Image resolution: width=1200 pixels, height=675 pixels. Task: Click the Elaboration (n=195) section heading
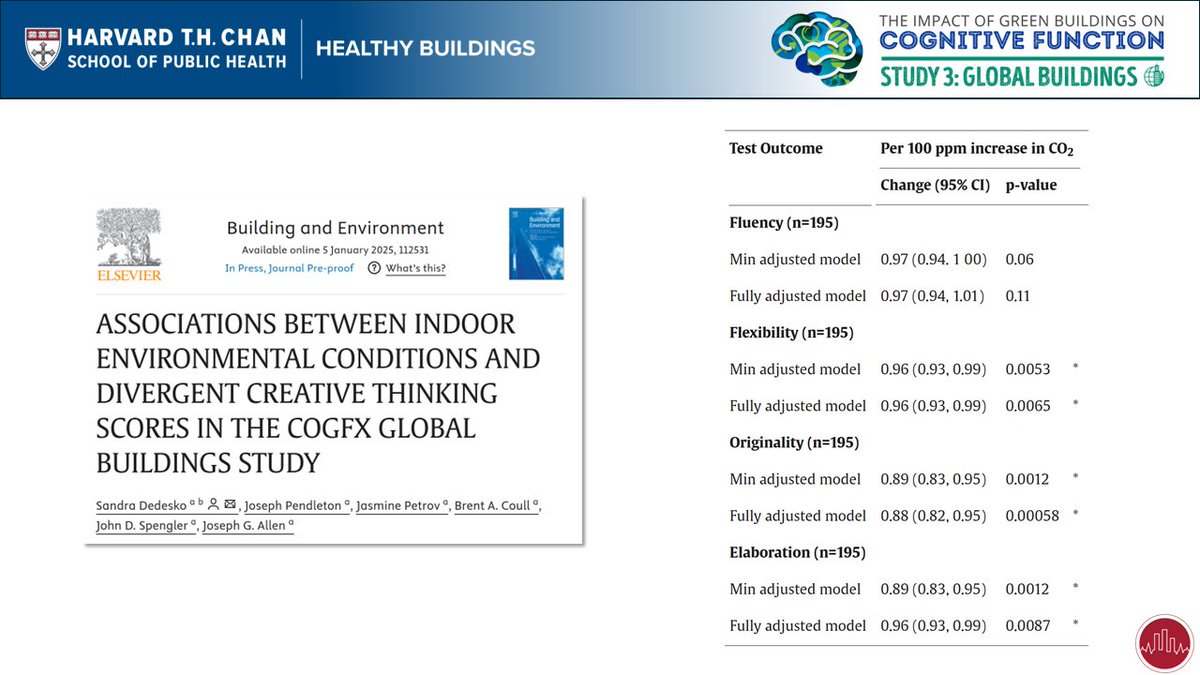tap(797, 552)
